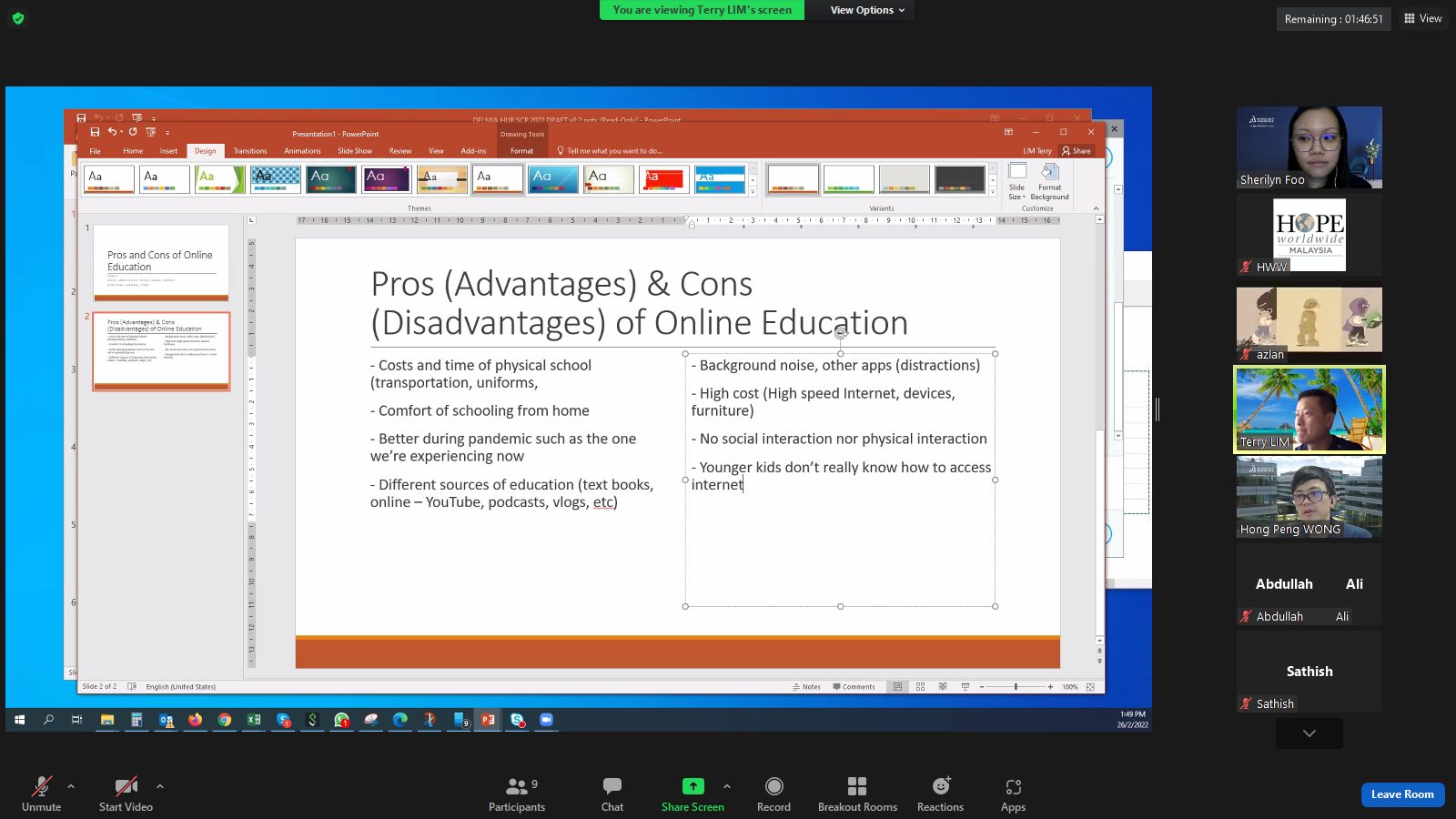Click the share screen options arrow
The image size is (1456, 819).
tap(726, 786)
